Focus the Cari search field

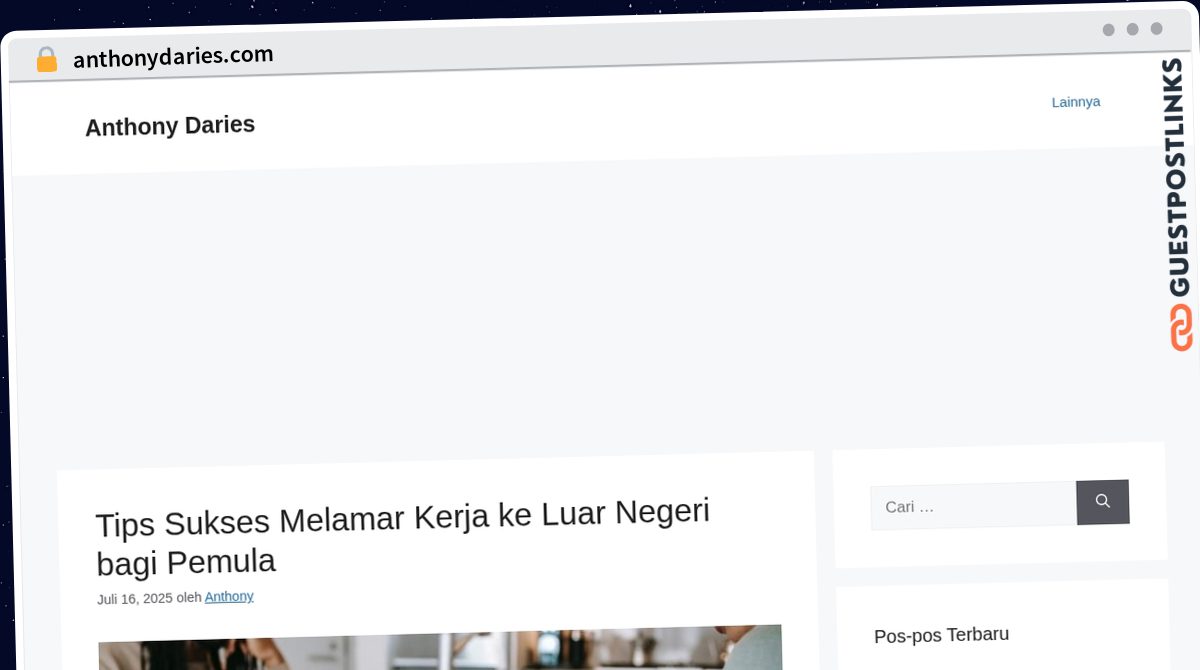pos(973,506)
